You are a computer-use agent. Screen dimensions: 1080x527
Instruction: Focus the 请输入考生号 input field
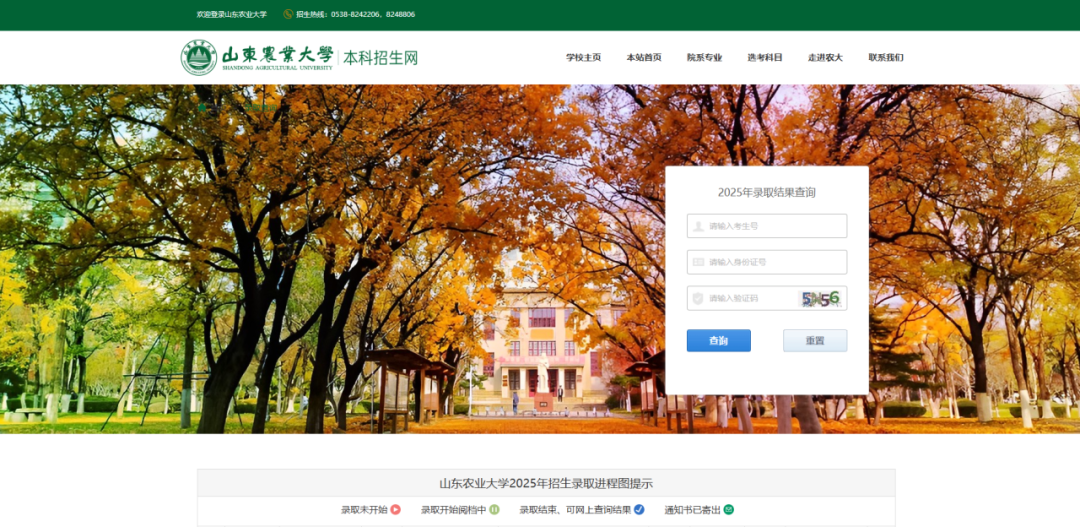[x=775, y=226]
